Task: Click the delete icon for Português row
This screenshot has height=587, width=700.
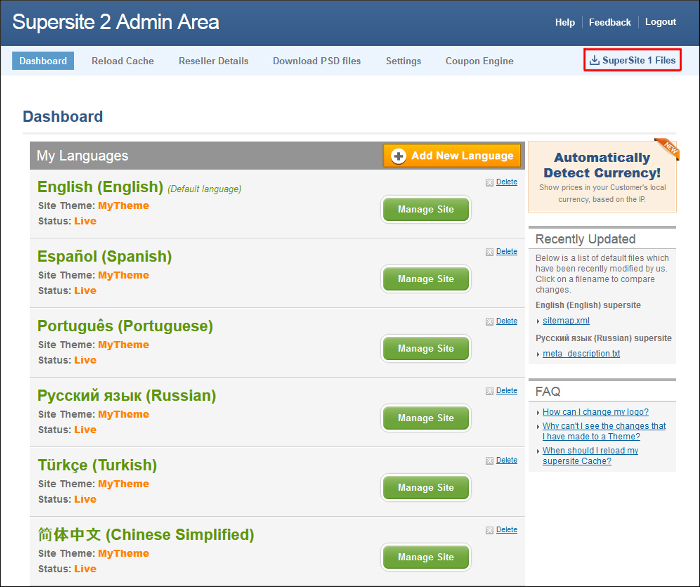Action: coord(490,321)
